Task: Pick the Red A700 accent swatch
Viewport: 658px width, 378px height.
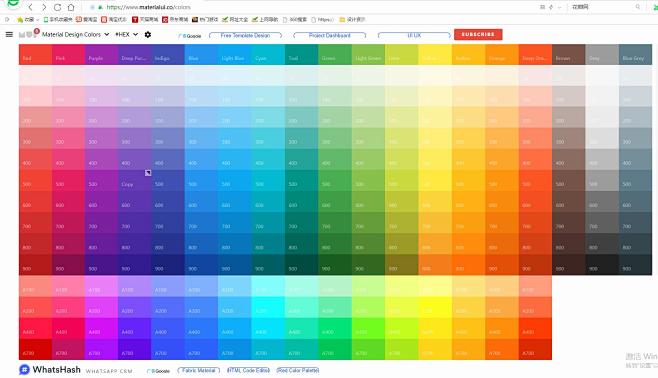Action: [36, 349]
